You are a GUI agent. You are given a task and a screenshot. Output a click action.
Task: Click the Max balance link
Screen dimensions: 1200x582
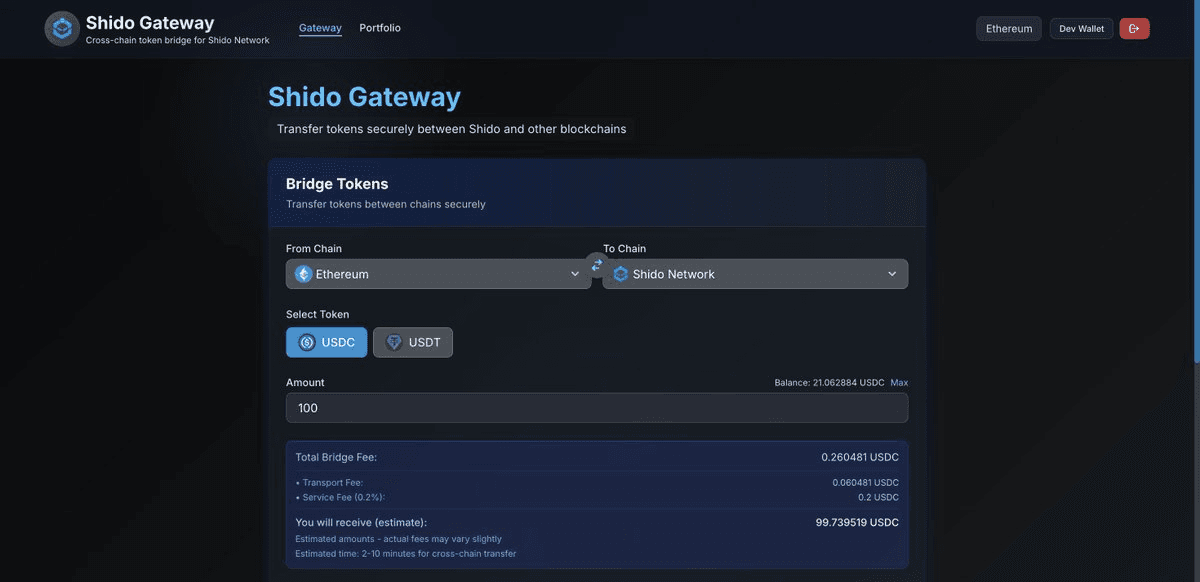(x=900, y=383)
